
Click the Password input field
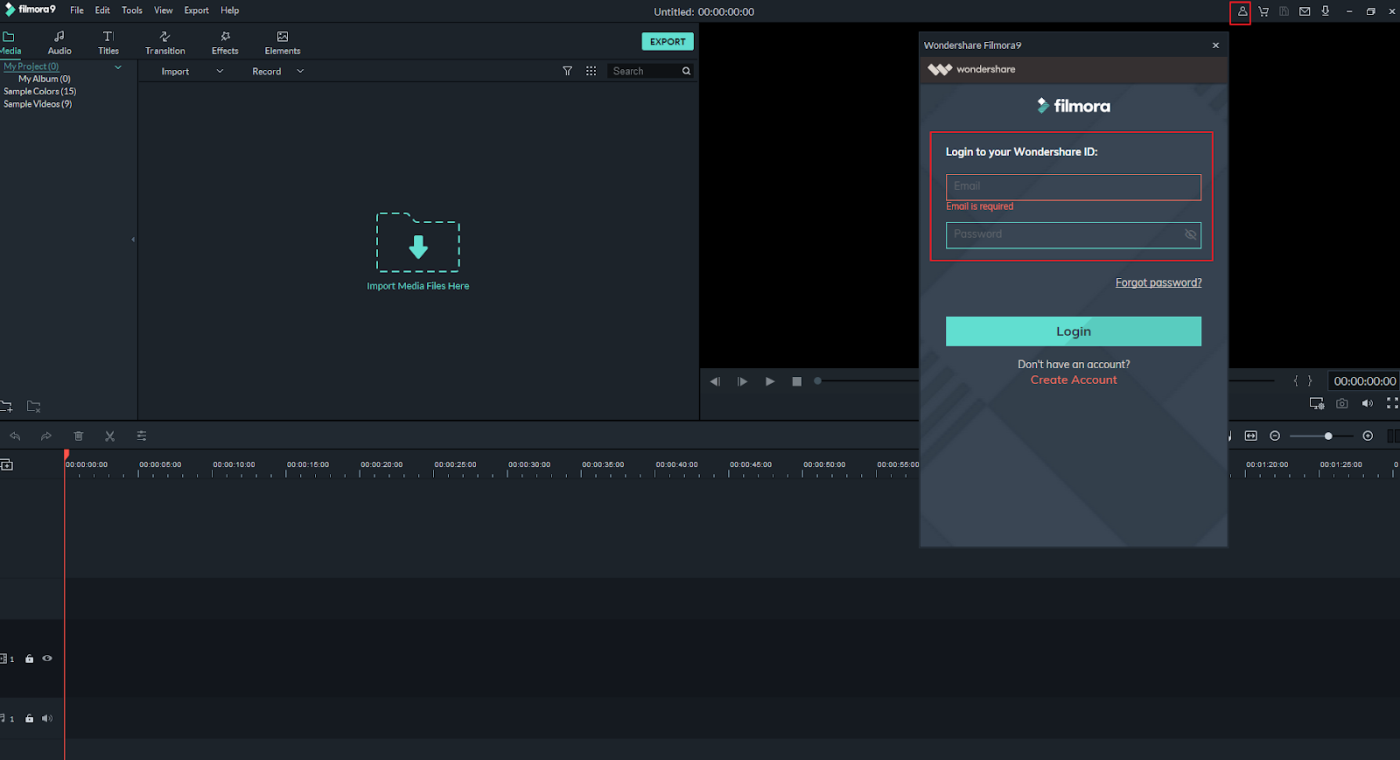click(x=1073, y=235)
